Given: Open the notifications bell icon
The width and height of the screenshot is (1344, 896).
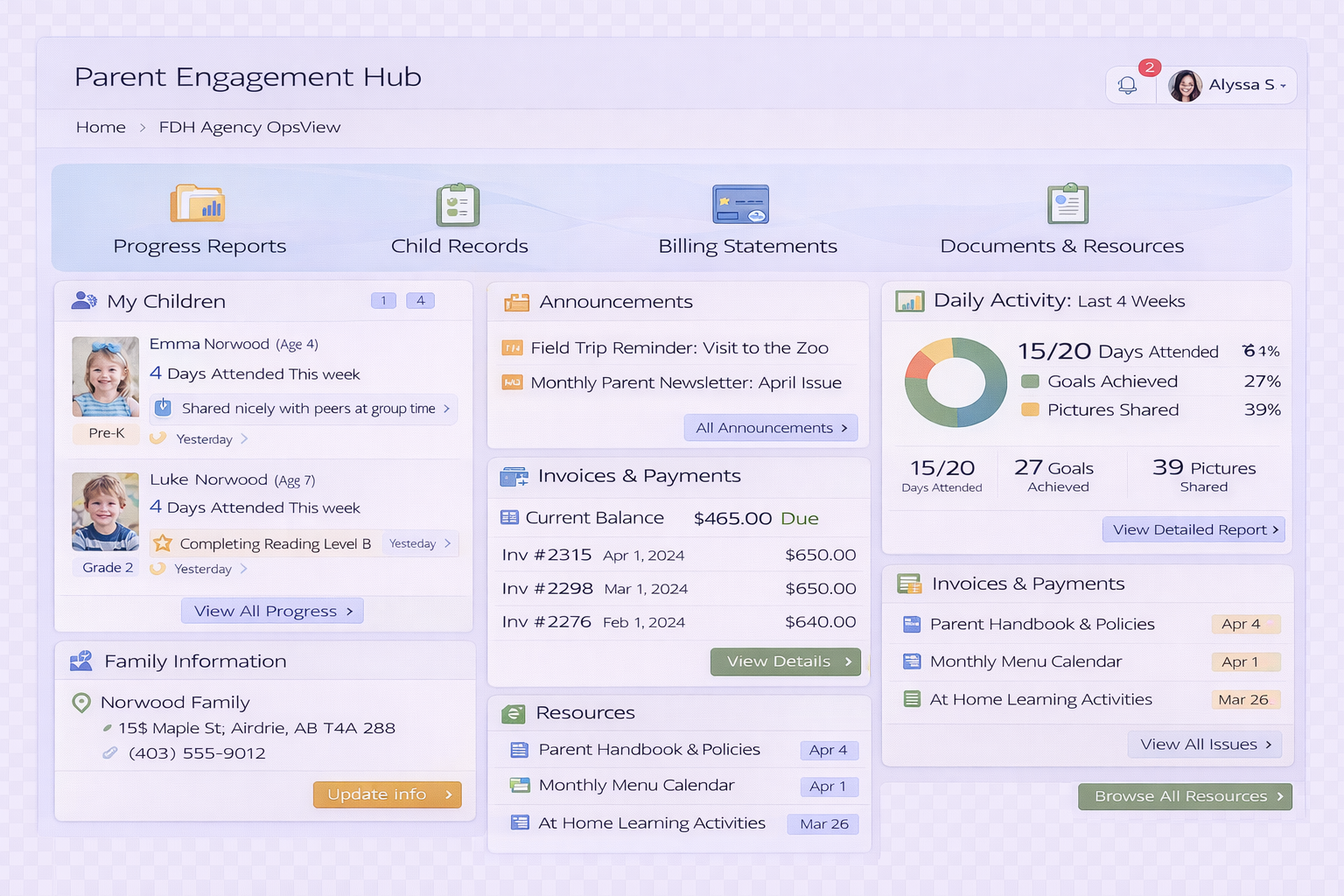Looking at the screenshot, I should pyautogui.click(x=1127, y=86).
